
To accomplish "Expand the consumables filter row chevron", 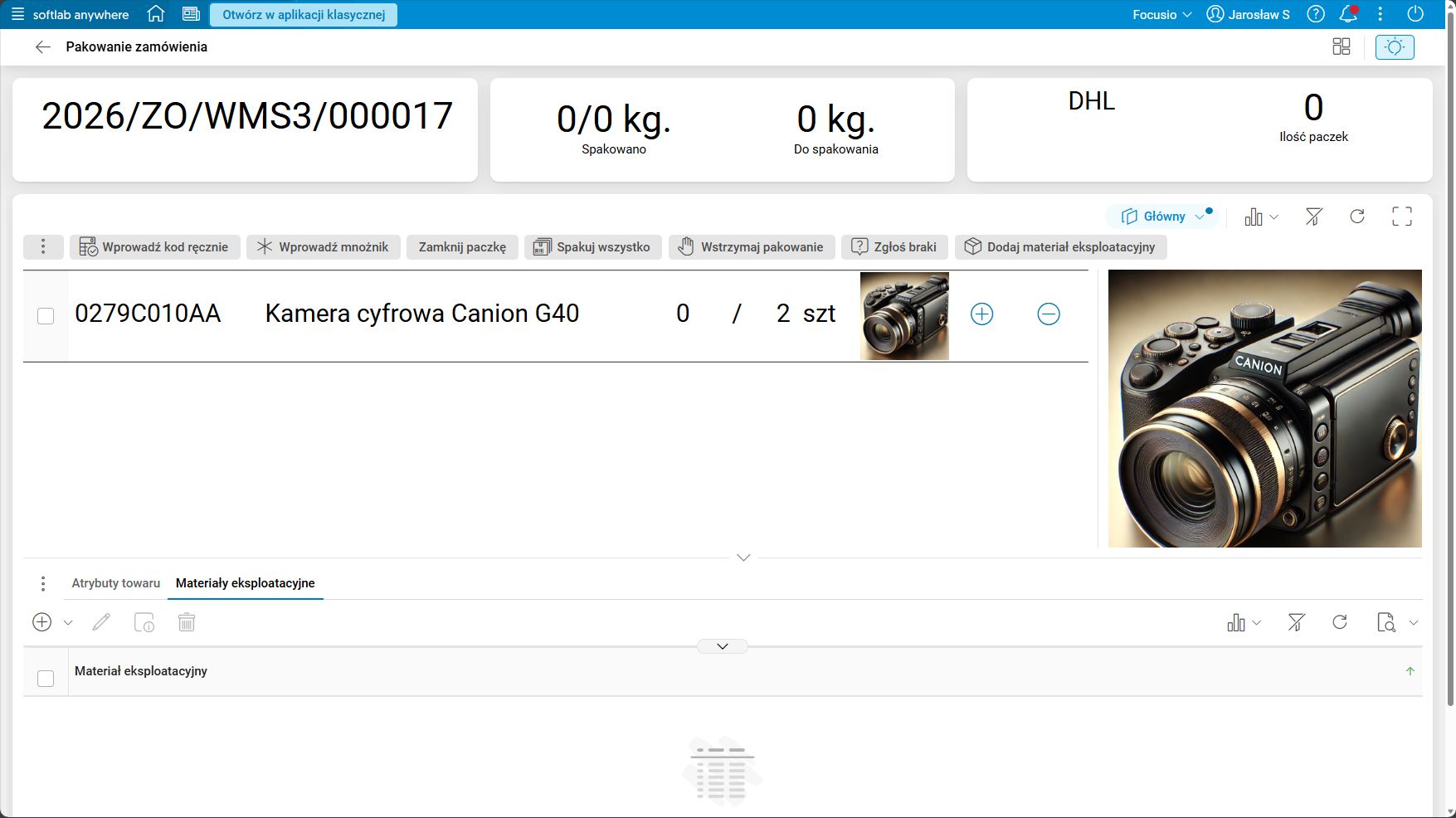I will click(723, 646).
